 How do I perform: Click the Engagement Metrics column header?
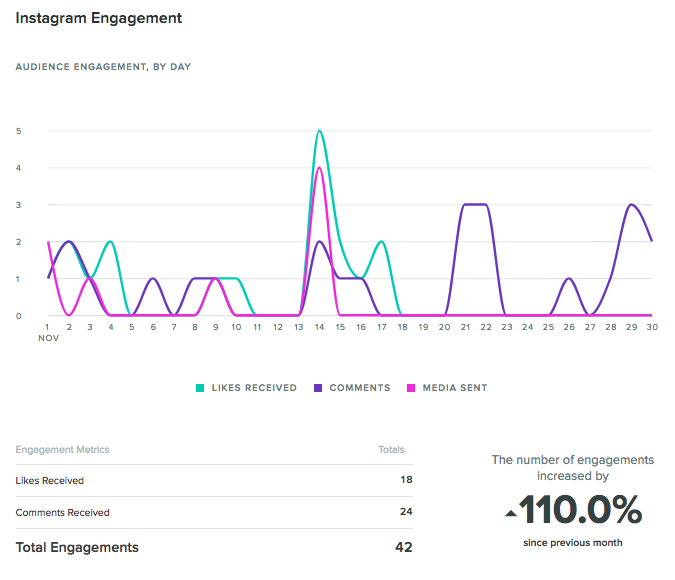(x=62, y=450)
